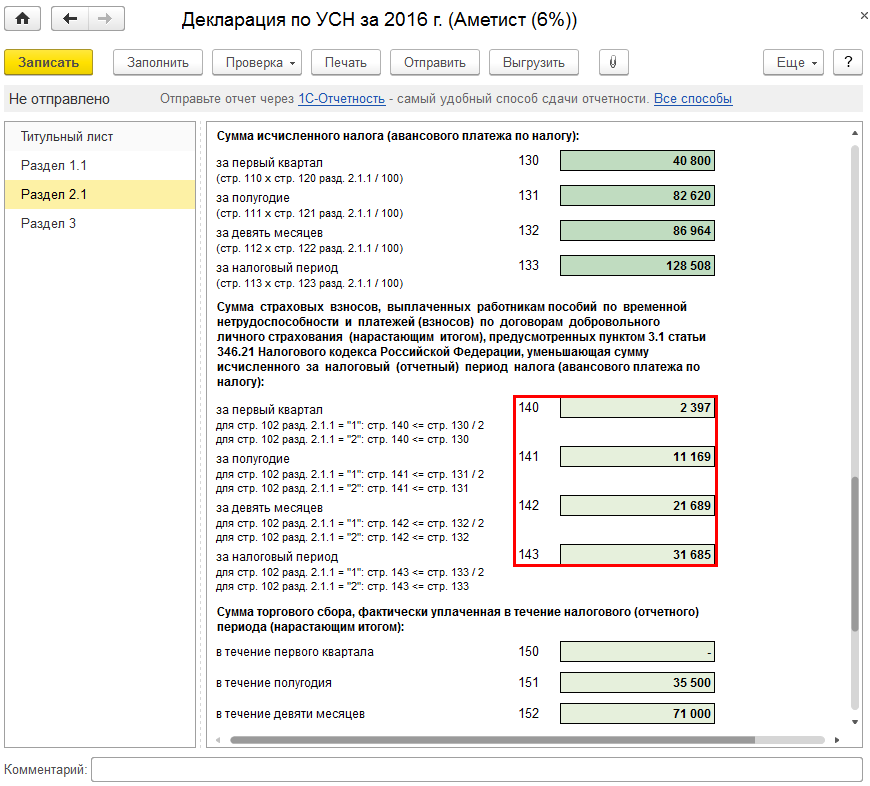Click the formula стр. 112 х стр. 122

point(310,249)
